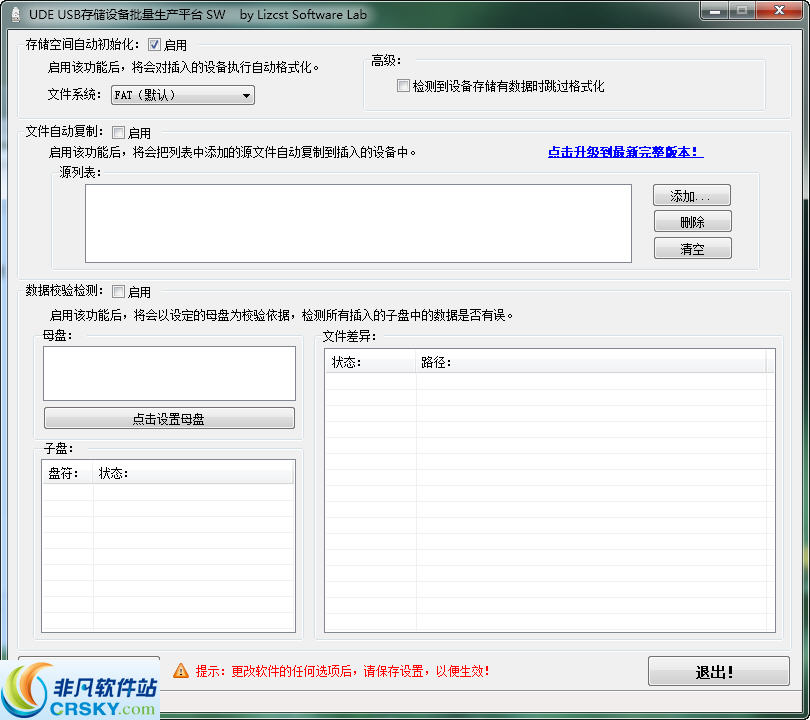The width and height of the screenshot is (810, 720).
Task: Click the 删除 button
Action: [693, 222]
